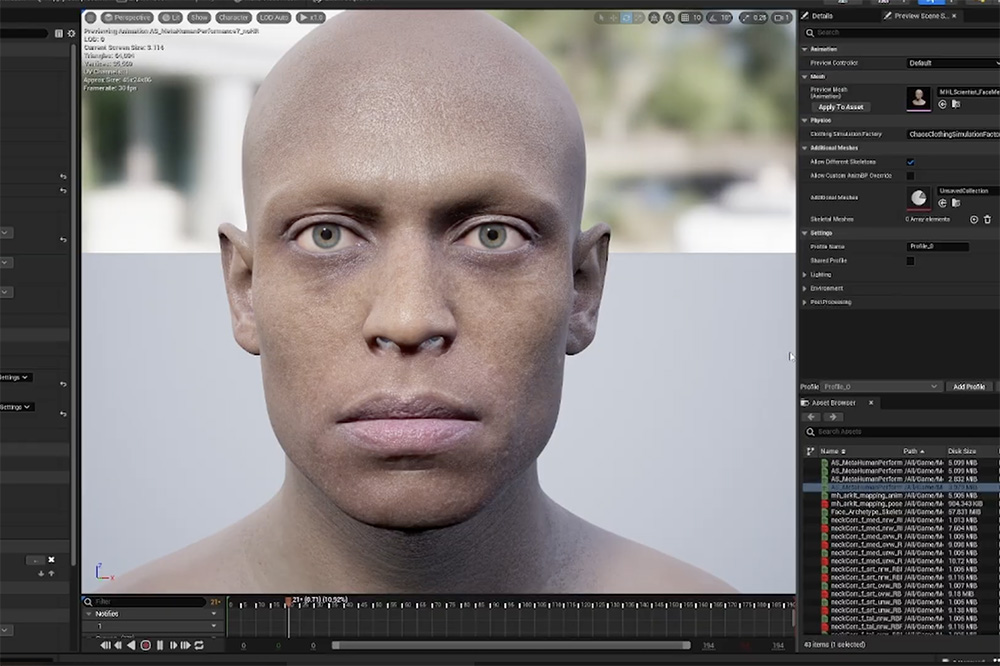Click the record button in playback controls
This screenshot has height=666, width=1000.
click(145, 646)
